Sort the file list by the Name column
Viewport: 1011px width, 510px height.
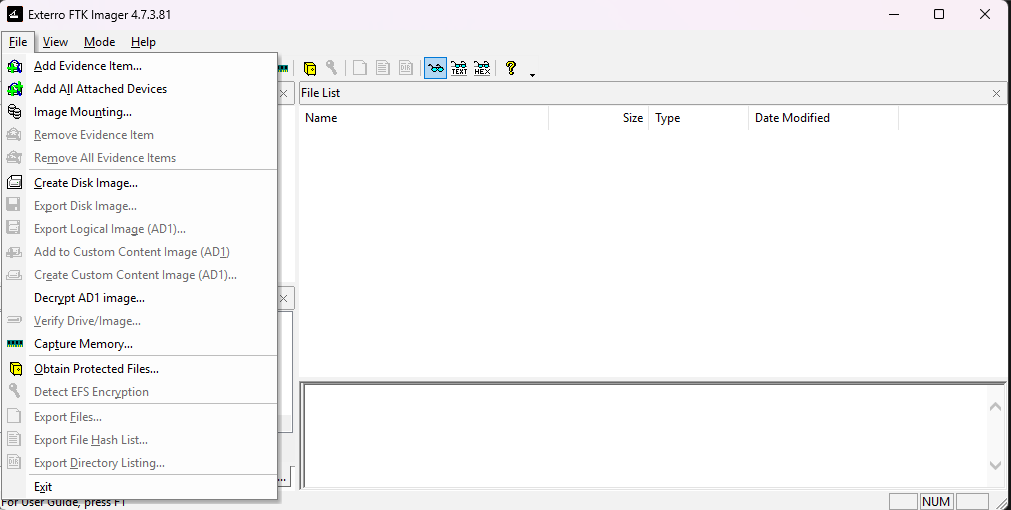pyautogui.click(x=424, y=118)
